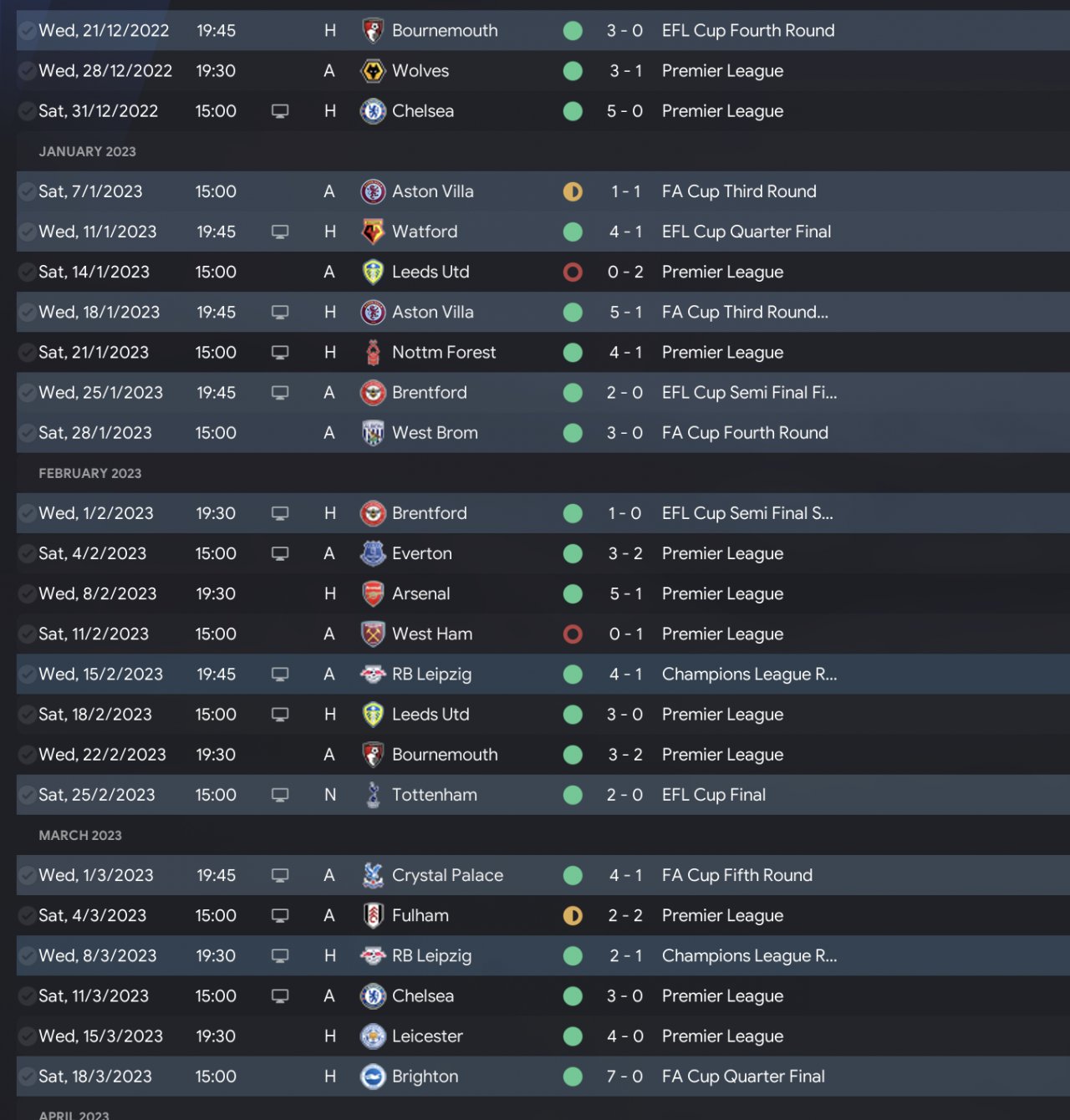Click the Crystal Palace club badge
Viewport: 1070px width, 1120px height.
coord(373,875)
